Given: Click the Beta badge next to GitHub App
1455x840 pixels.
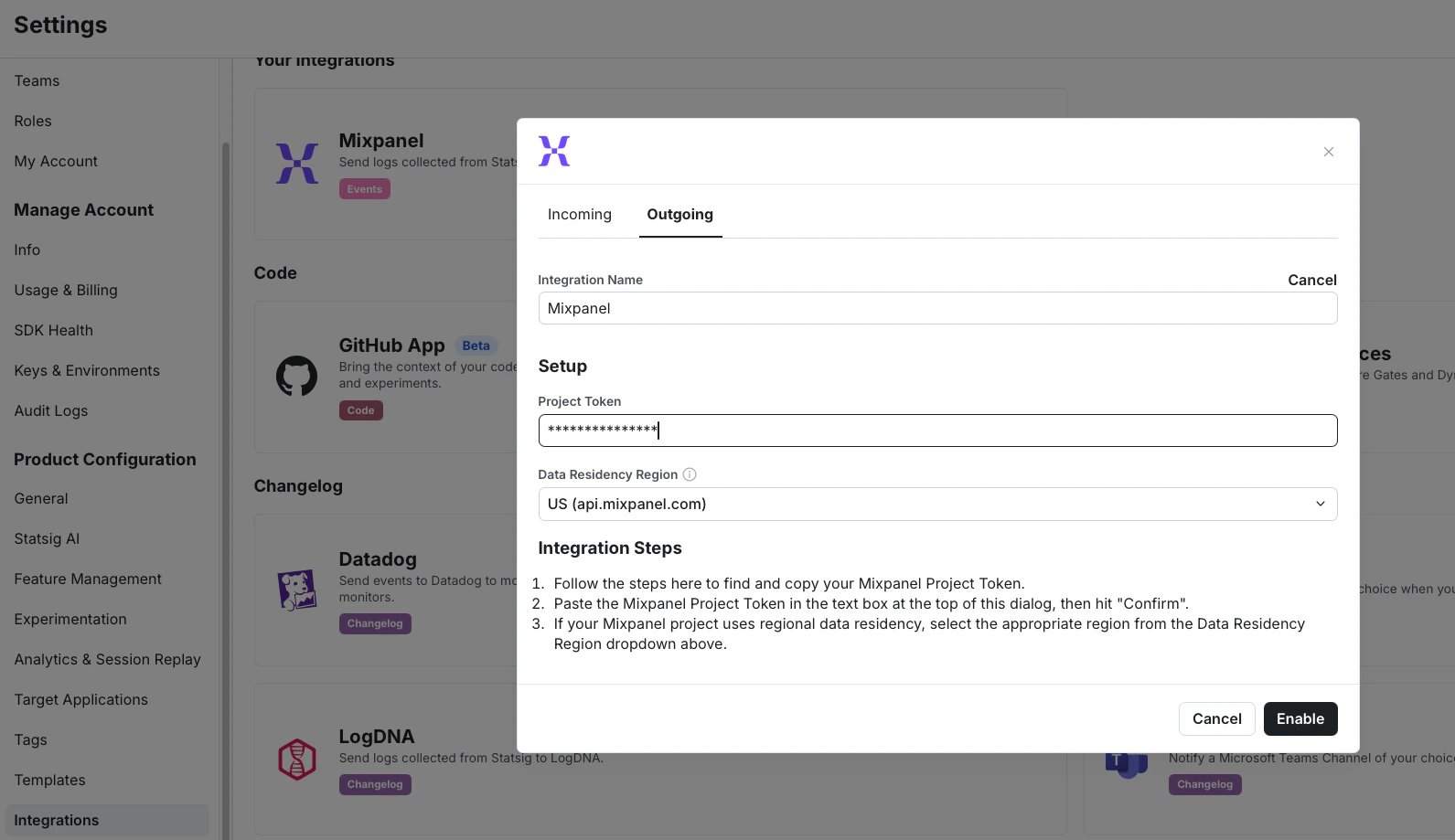Looking at the screenshot, I should pyautogui.click(x=476, y=346).
